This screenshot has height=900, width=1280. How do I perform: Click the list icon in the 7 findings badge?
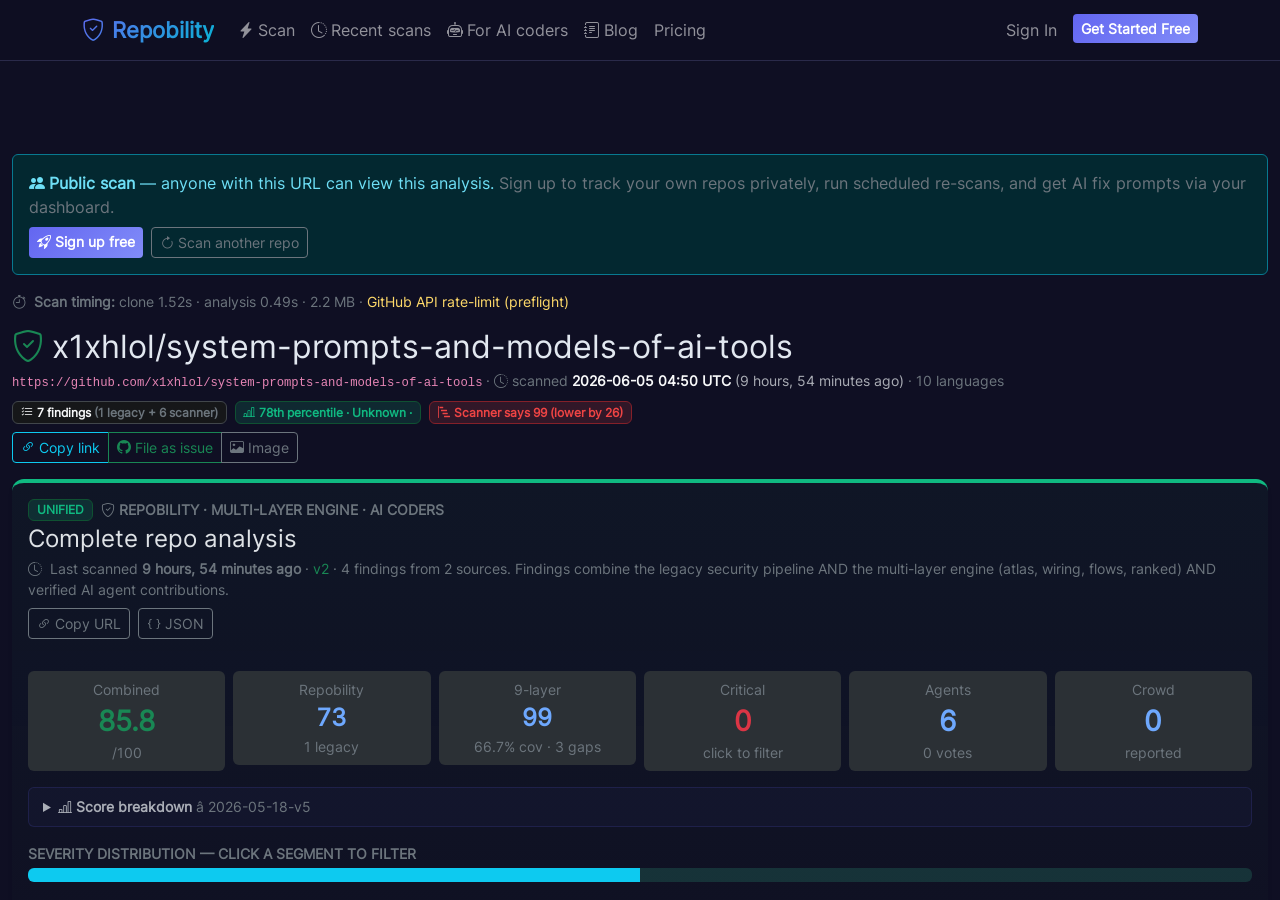[27, 412]
